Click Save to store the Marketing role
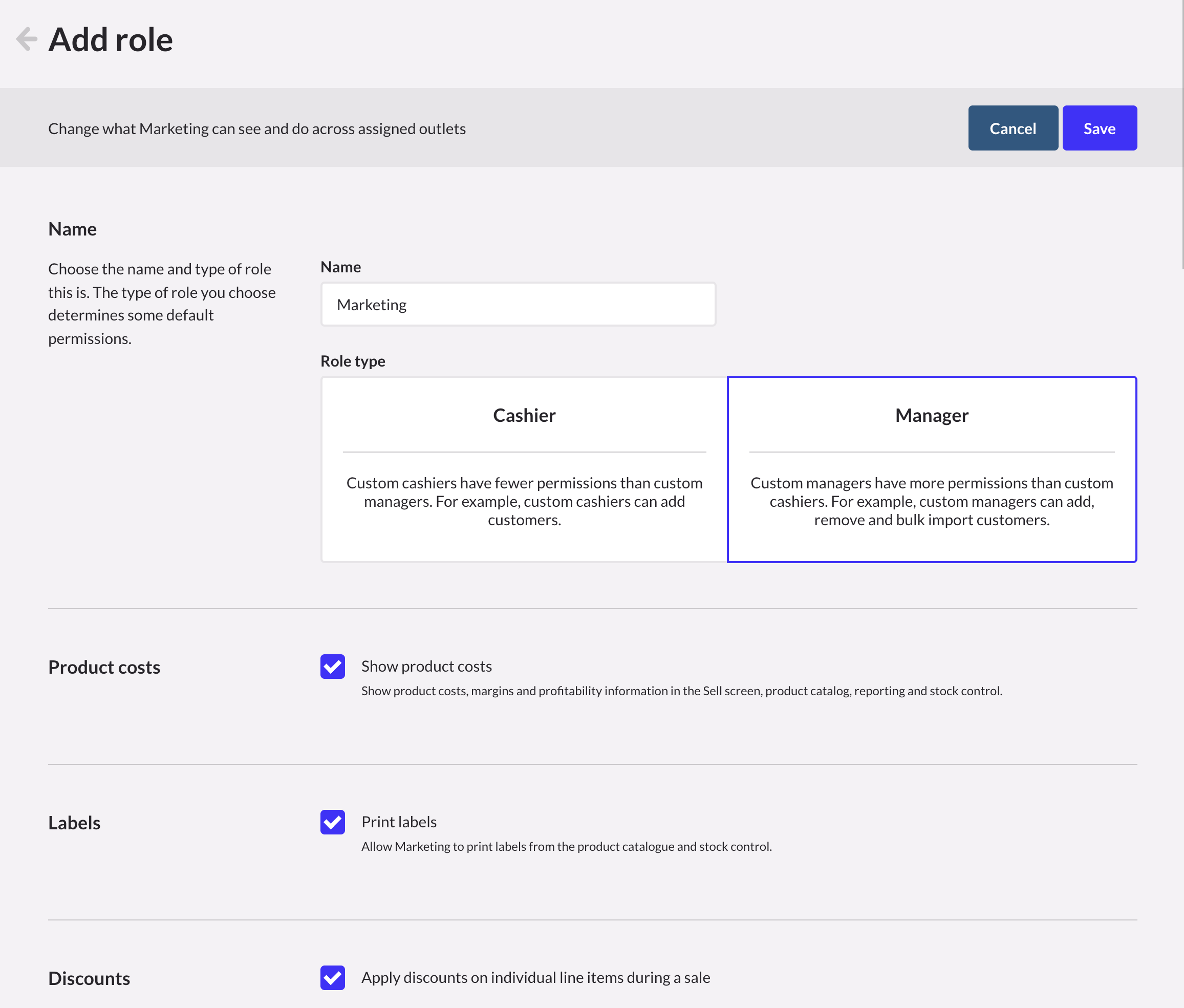Image resolution: width=1184 pixels, height=1008 pixels. pyautogui.click(x=1099, y=127)
